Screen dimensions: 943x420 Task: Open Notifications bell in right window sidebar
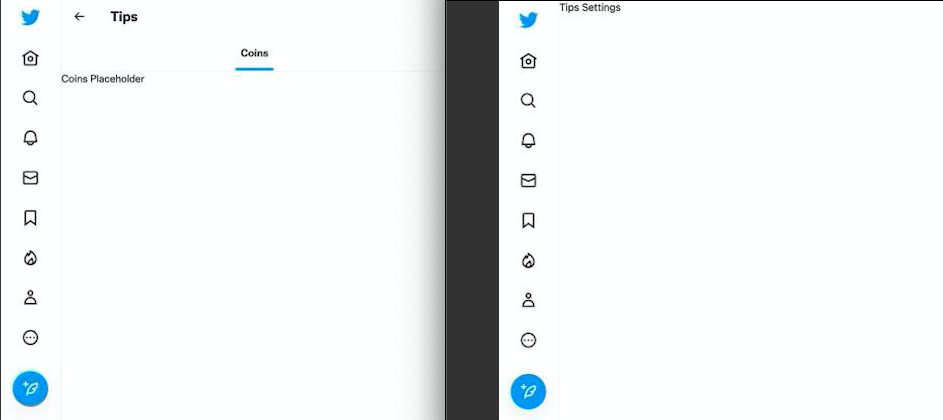click(528, 140)
